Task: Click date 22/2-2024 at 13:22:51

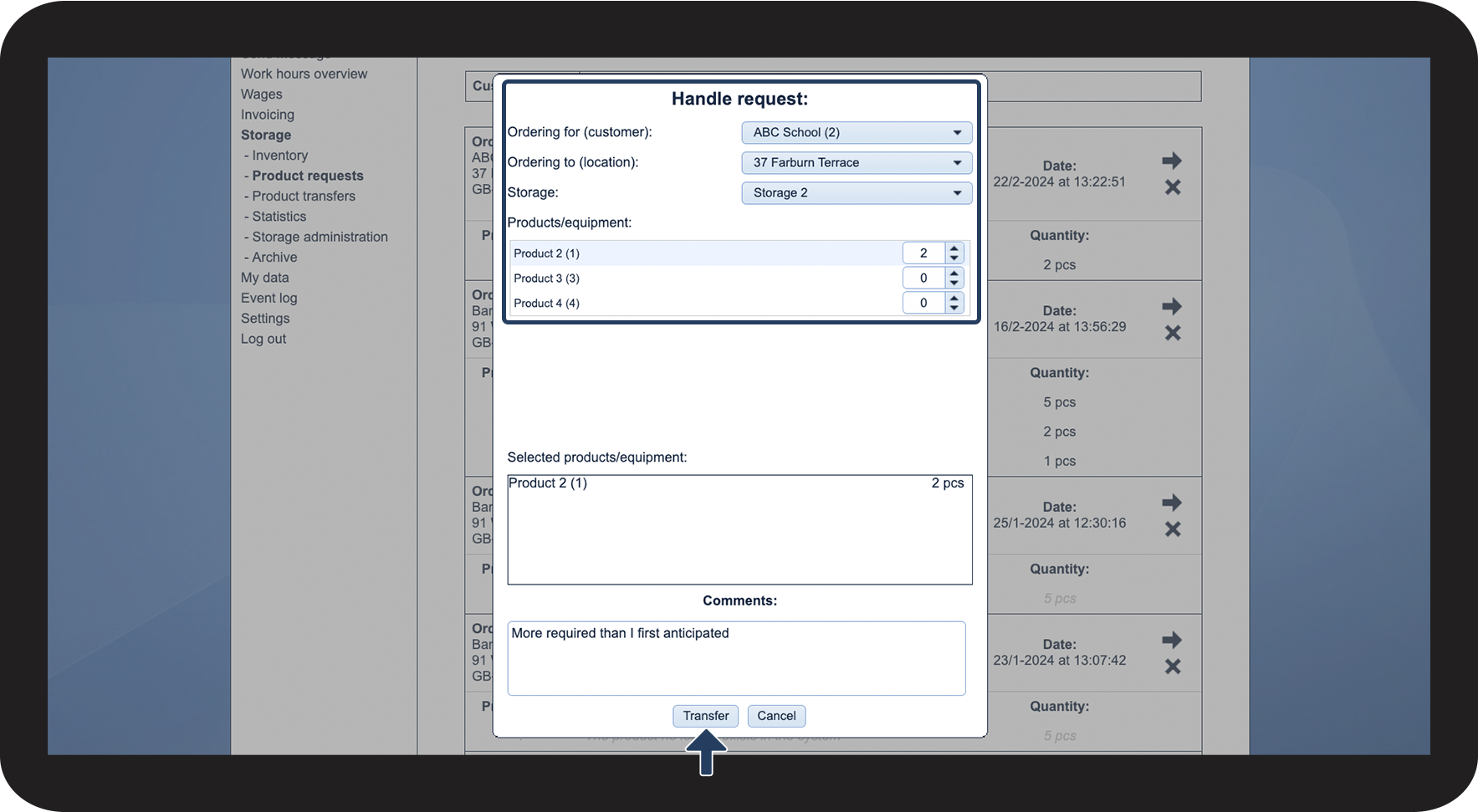Action: pyautogui.click(x=1060, y=181)
